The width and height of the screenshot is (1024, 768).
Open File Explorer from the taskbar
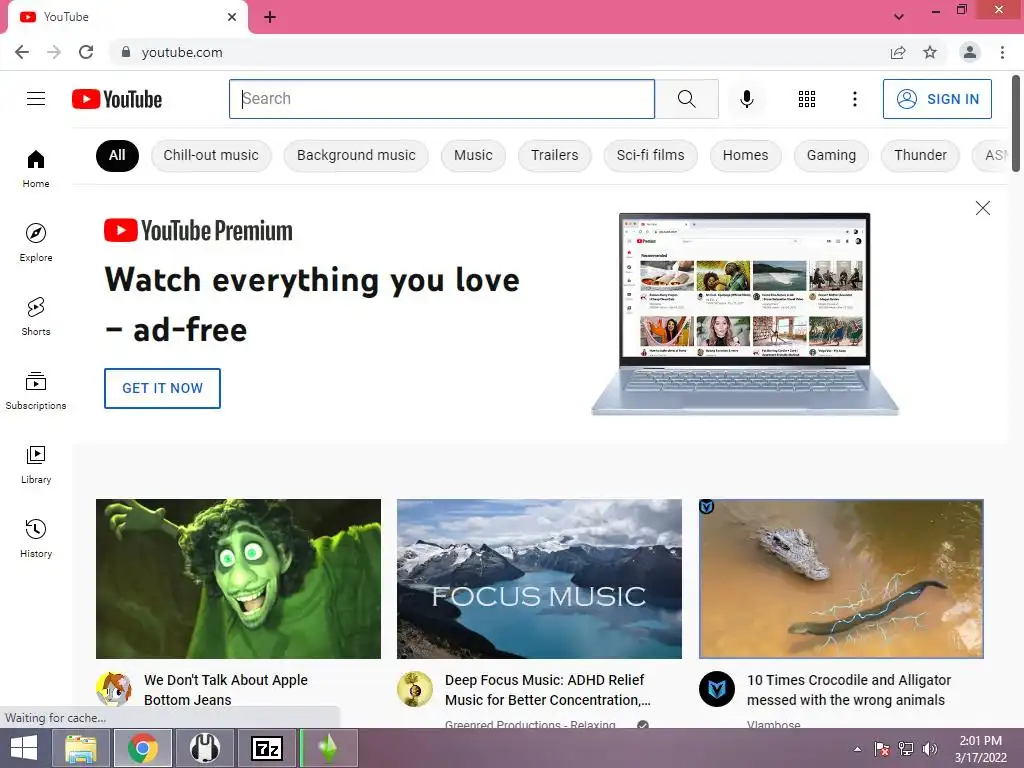[x=80, y=748]
